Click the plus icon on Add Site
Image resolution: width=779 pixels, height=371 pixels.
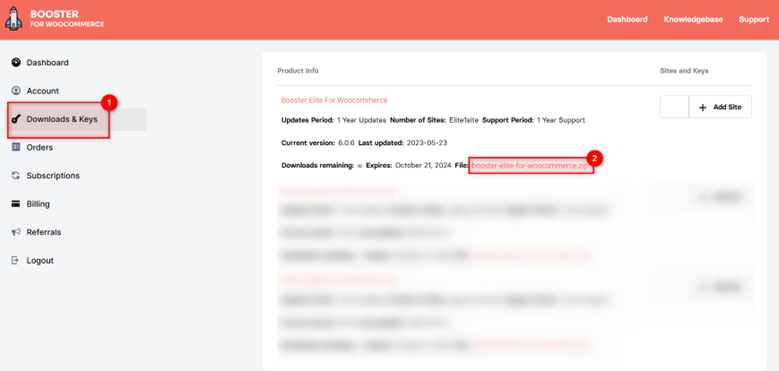click(x=702, y=107)
